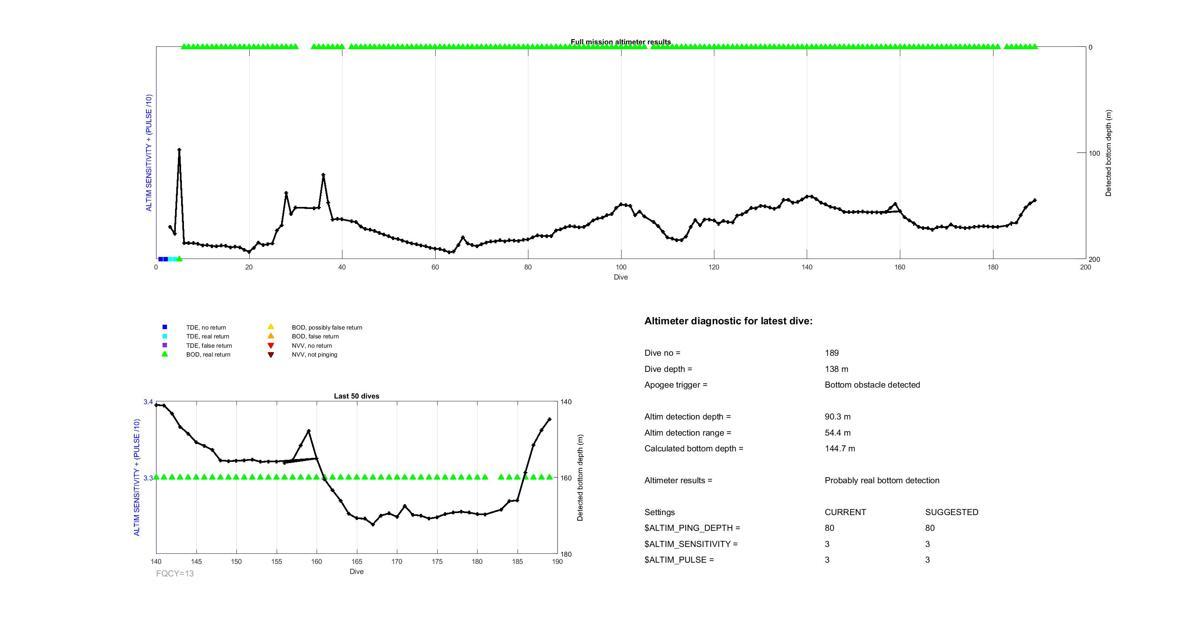Click the 'Full mission altimeter results' chart title
Screen dimensions: 1200x622
point(621,42)
